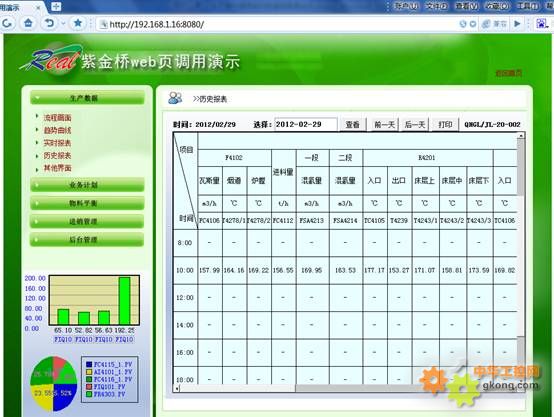Click the 14:00 time row label
This screenshot has height=417, width=554.
coord(185,325)
